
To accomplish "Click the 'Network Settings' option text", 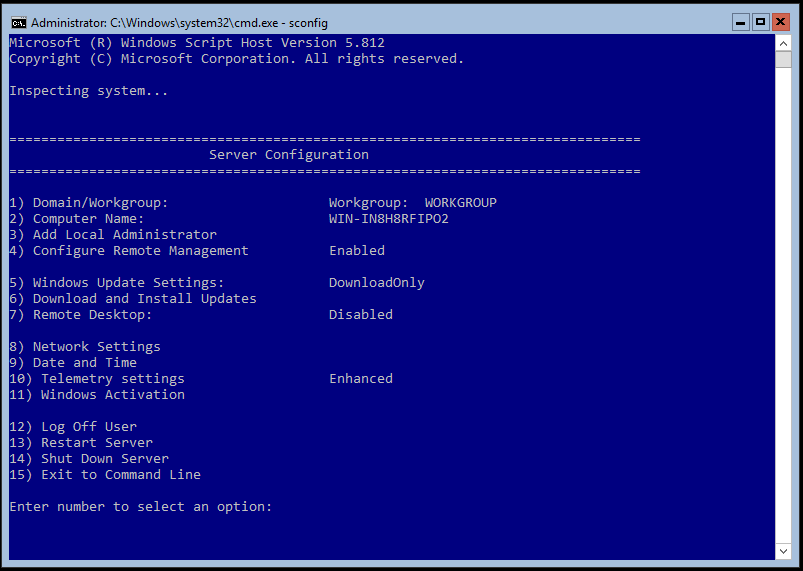I will click(96, 347).
